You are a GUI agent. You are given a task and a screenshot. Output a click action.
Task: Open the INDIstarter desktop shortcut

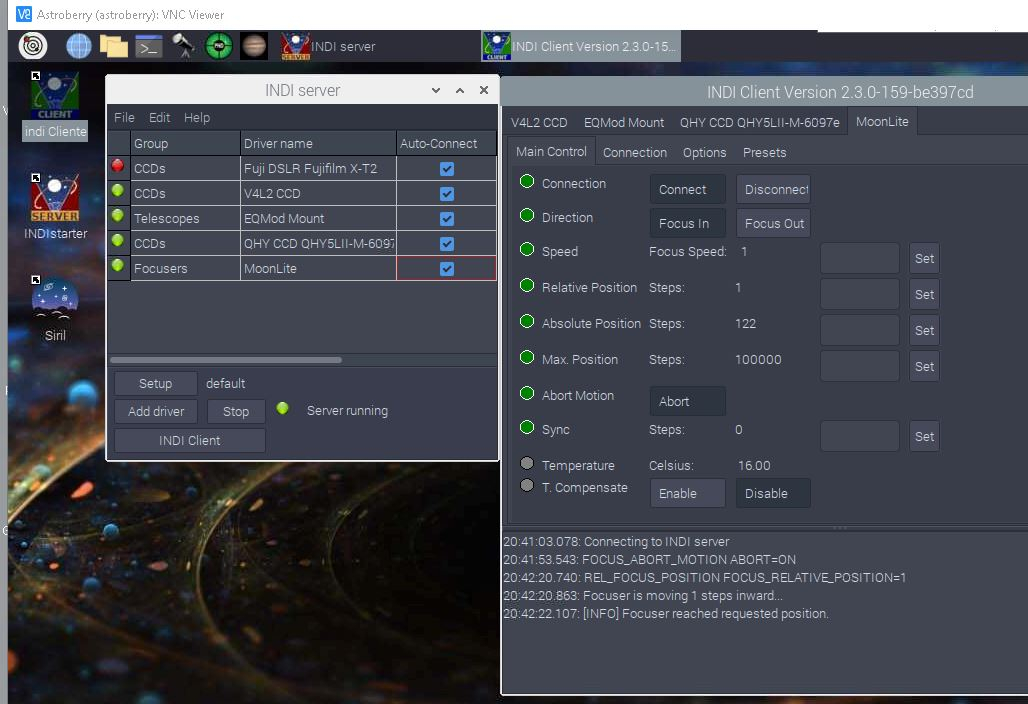point(55,206)
